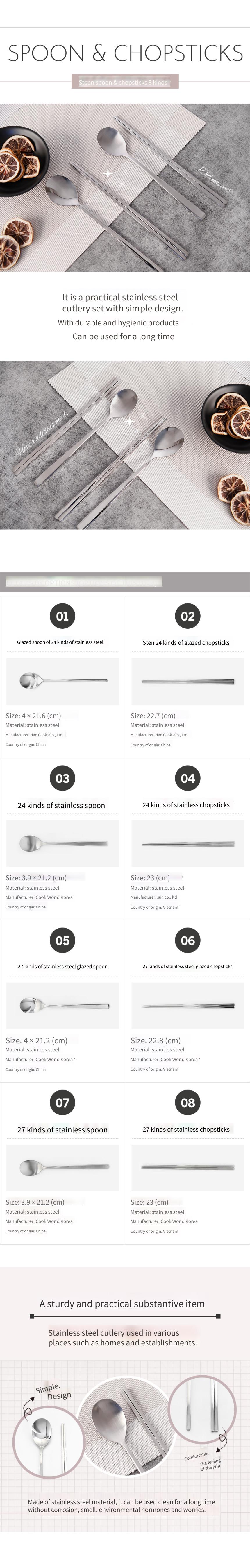The image size is (250, 1568).
Task: Click the 01 number badge
Action: [62, 616]
